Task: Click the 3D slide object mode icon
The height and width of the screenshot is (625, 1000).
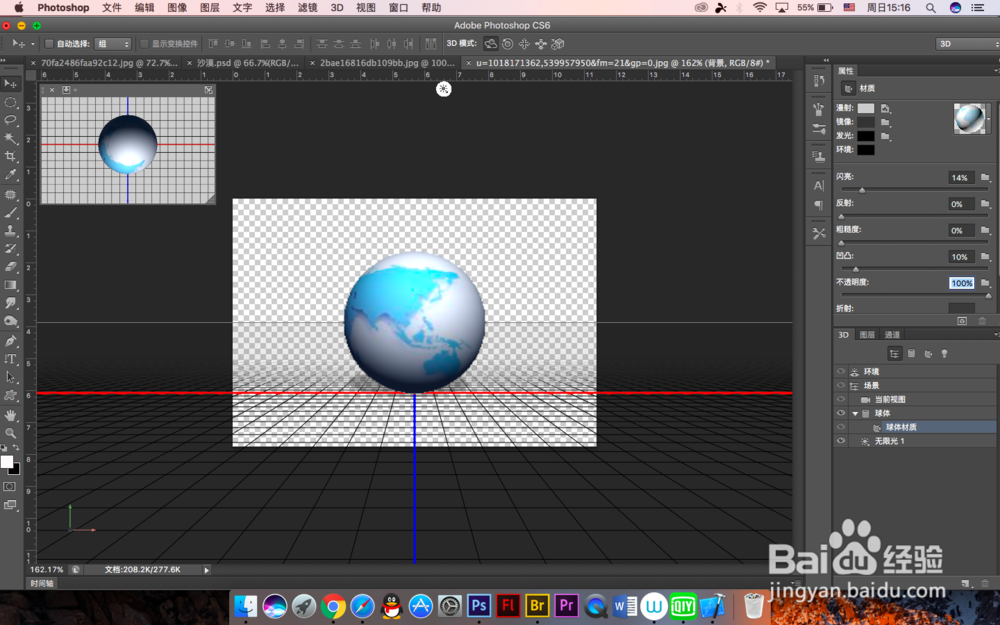Action: click(541, 44)
